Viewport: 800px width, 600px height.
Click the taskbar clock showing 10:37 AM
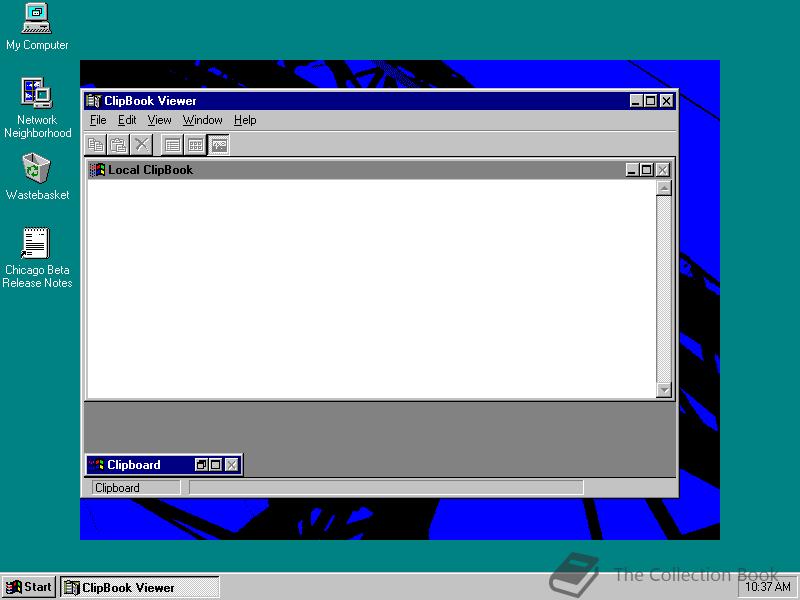(768, 587)
